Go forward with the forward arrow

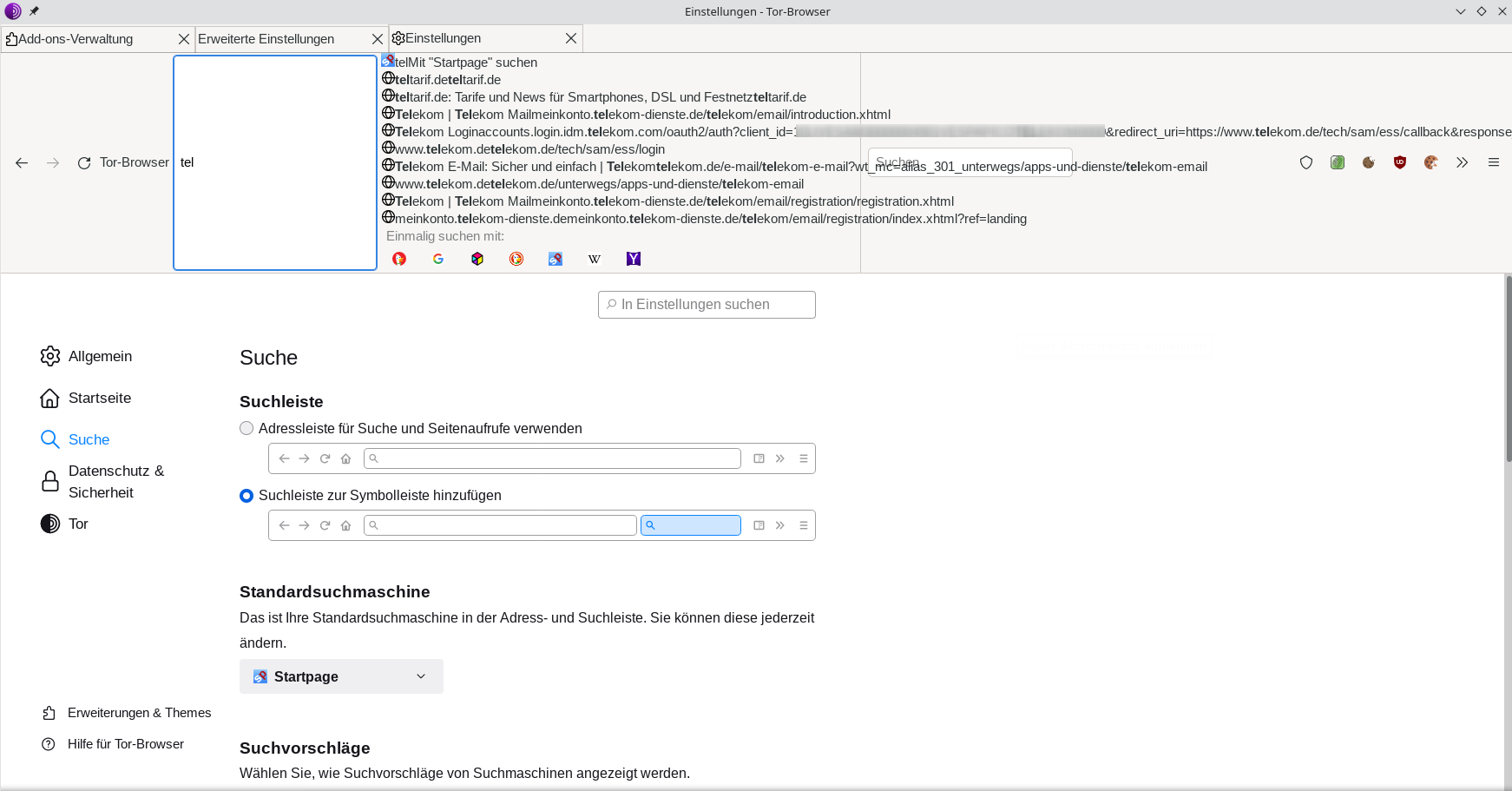pos(53,162)
